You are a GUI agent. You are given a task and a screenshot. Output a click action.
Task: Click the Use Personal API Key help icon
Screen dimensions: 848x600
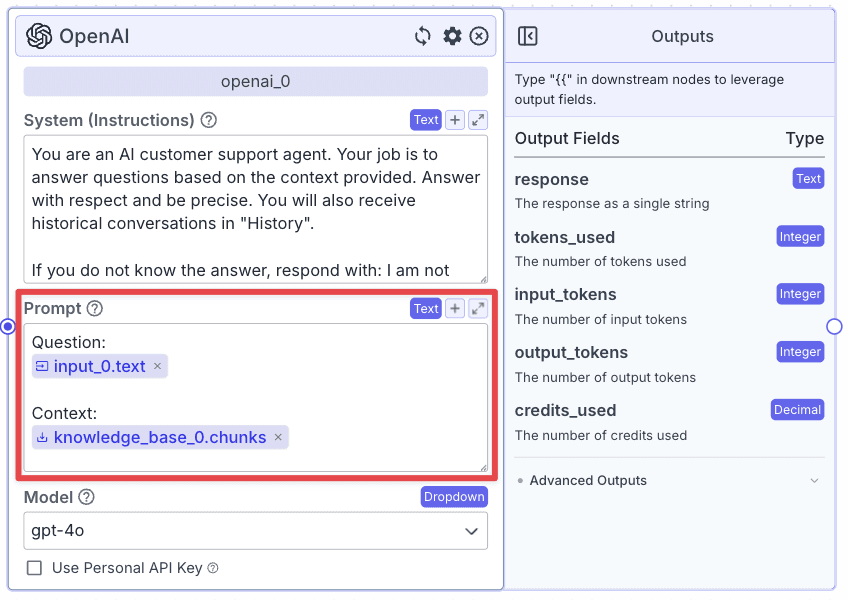point(213,568)
